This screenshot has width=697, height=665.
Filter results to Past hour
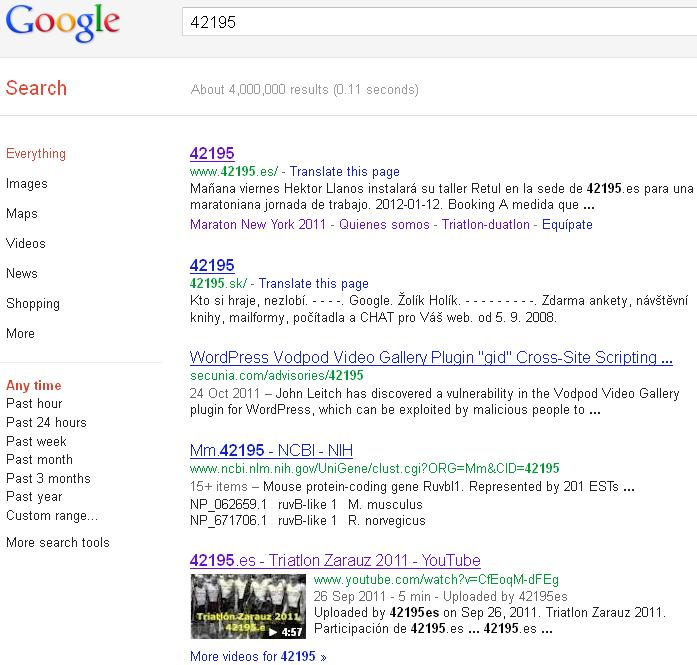(34, 404)
